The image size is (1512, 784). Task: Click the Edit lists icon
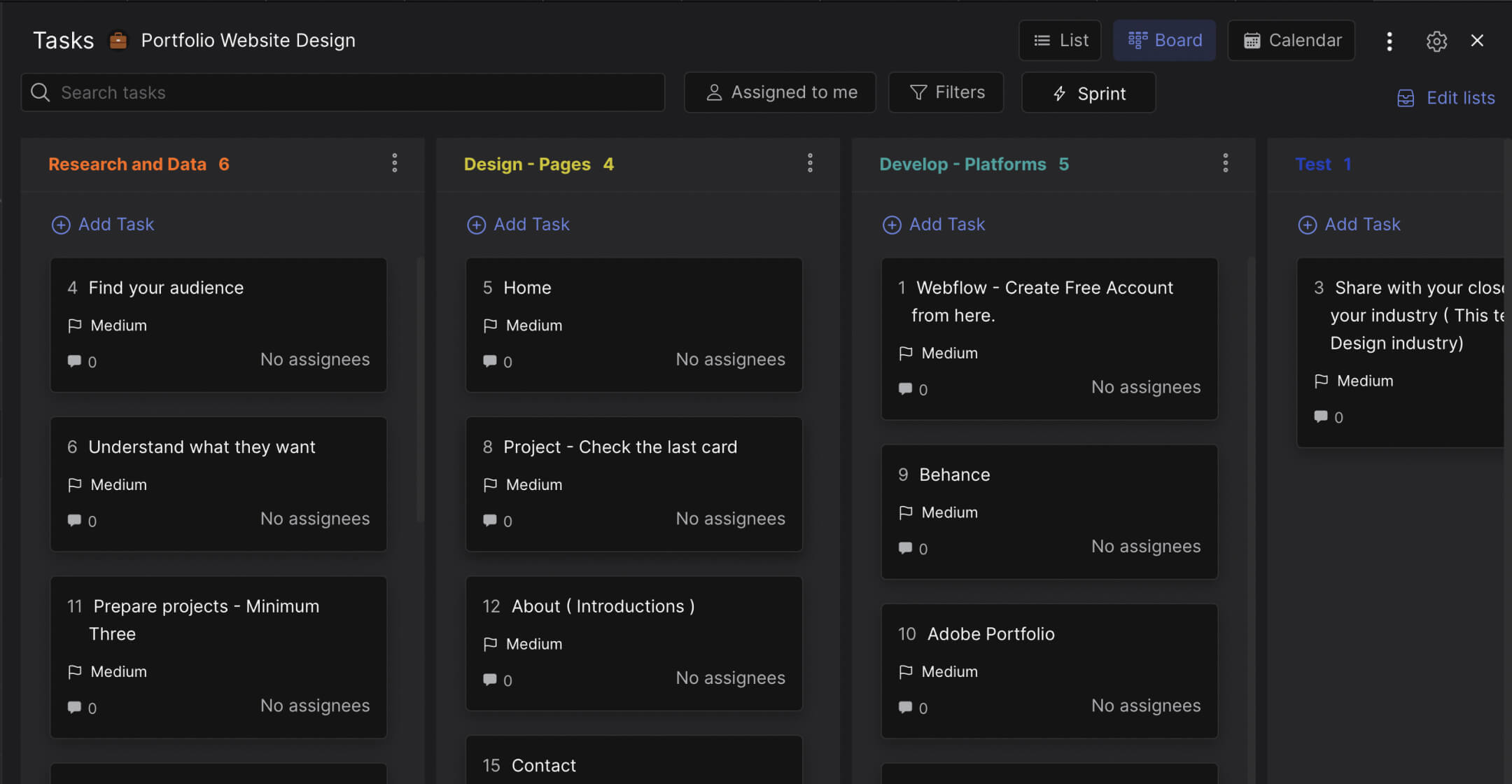pyautogui.click(x=1406, y=98)
